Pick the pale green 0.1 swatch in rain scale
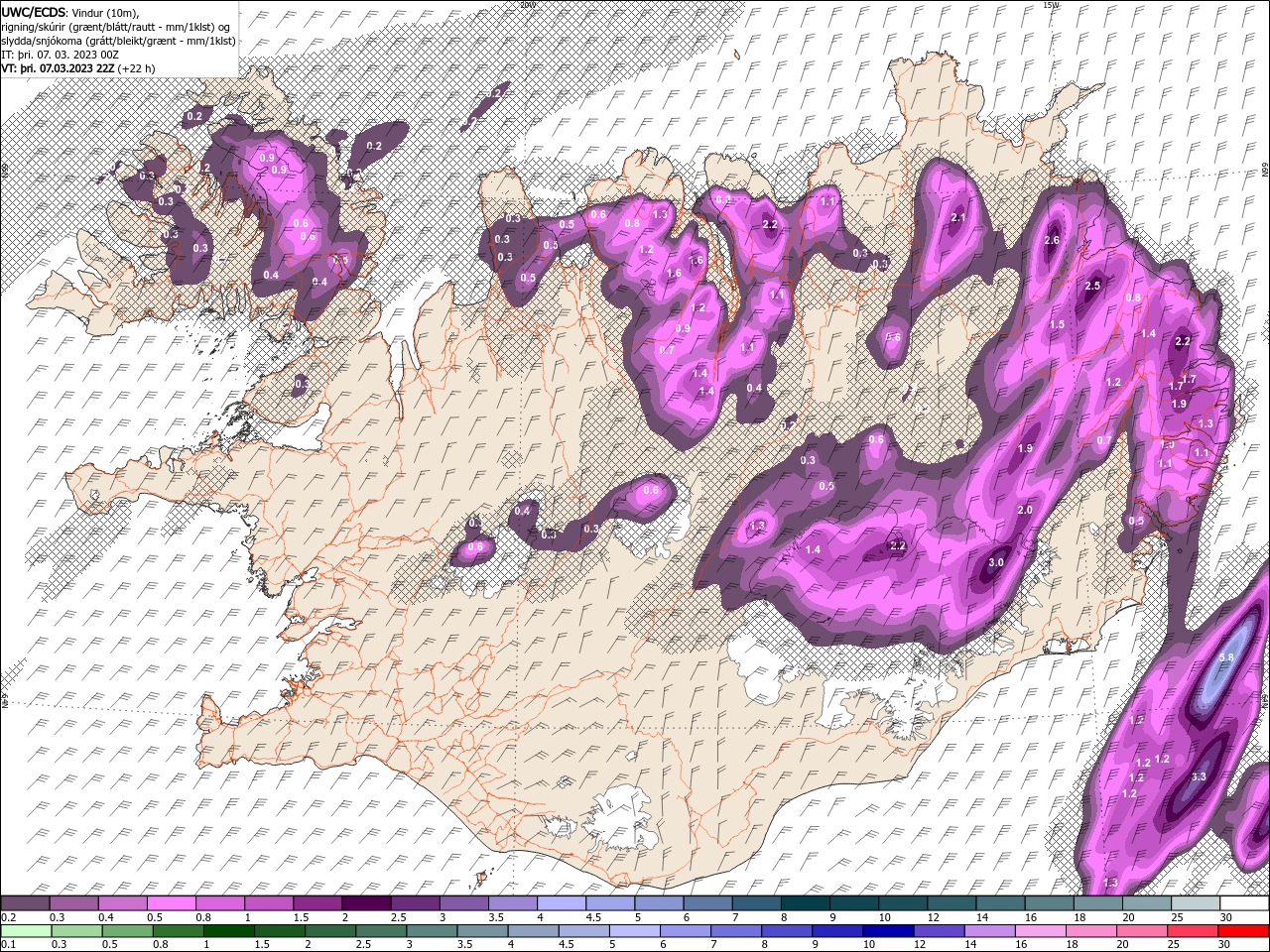This screenshot has height=952, width=1270. pos(26,930)
